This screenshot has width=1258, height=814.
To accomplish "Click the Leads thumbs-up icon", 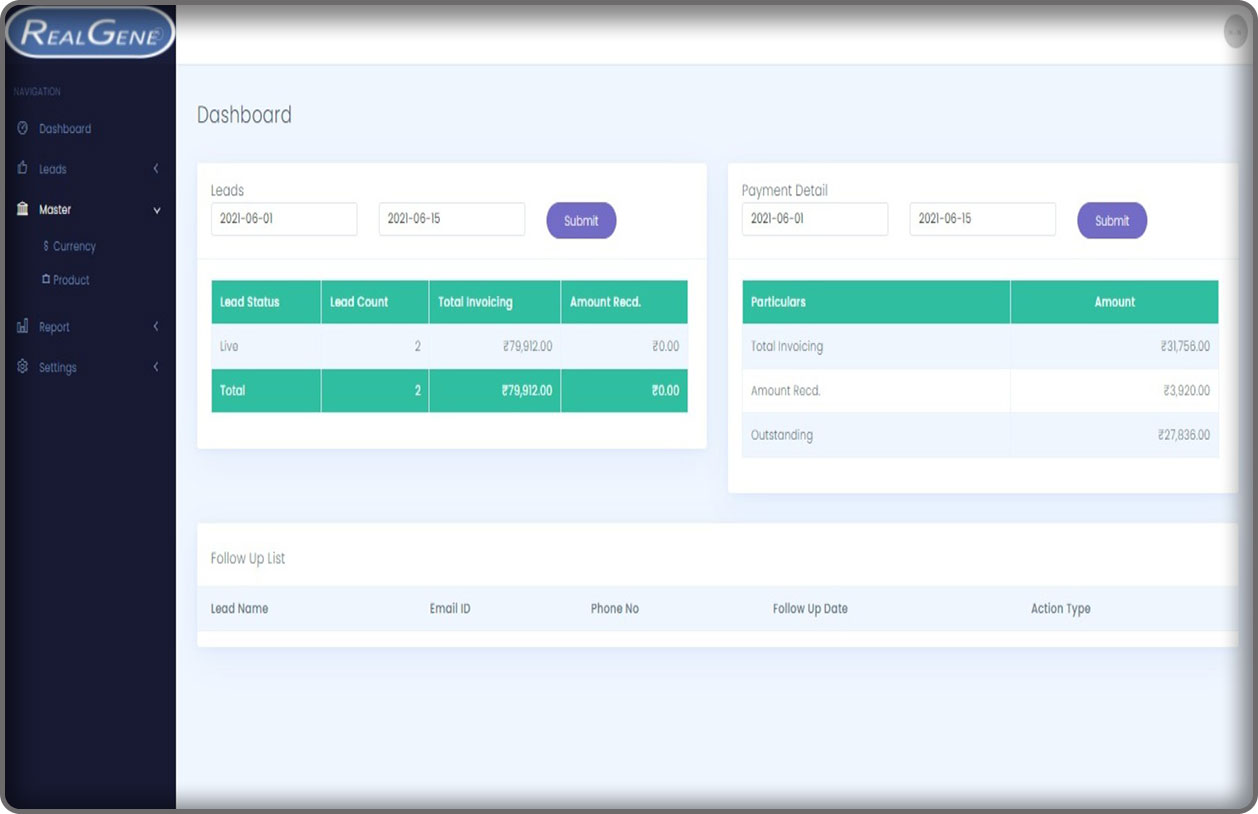I will coord(23,169).
